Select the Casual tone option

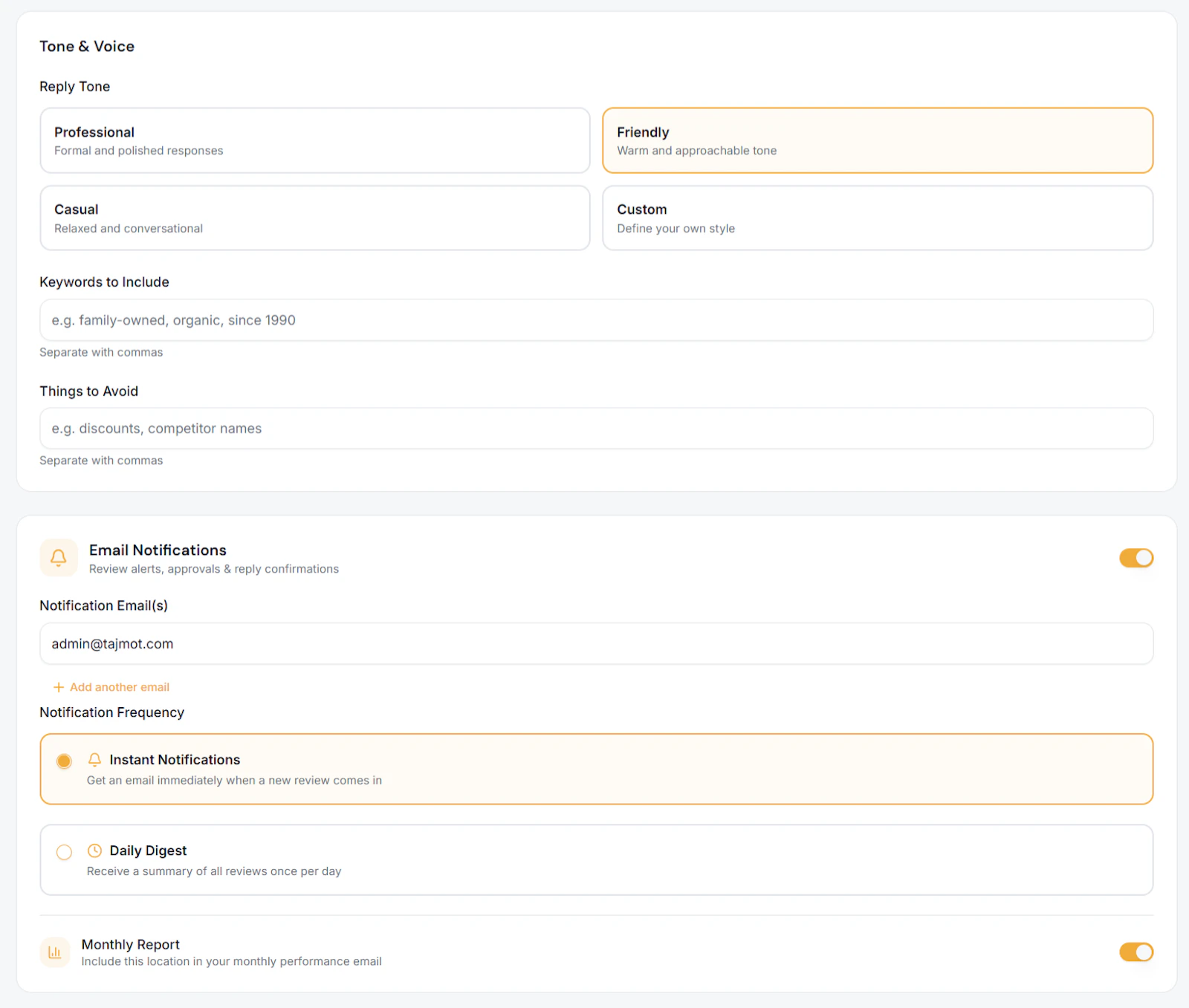point(314,218)
